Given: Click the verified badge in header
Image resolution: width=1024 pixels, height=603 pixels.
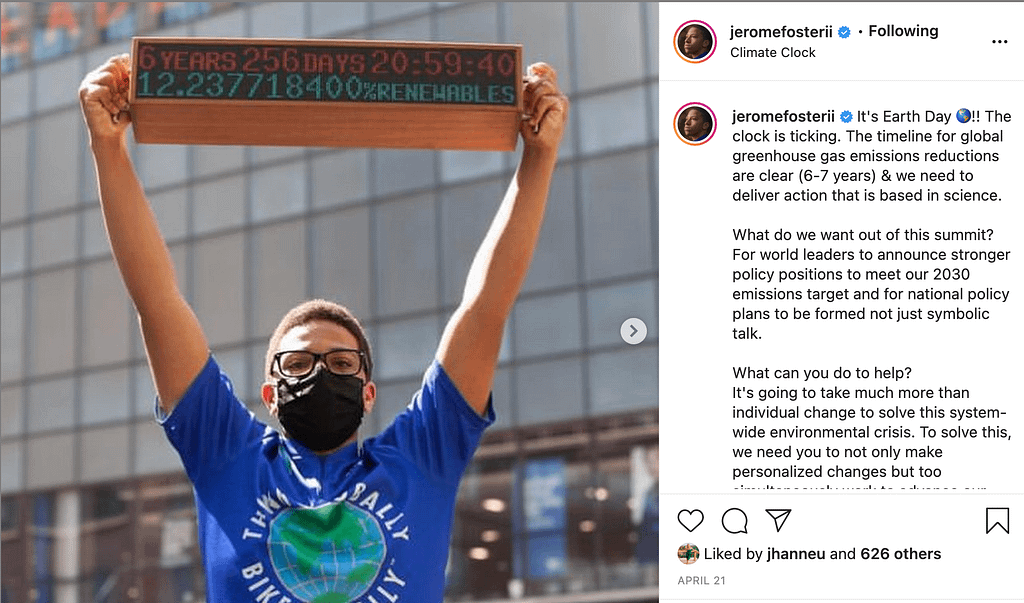Looking at the screenshot, I should coord(844,32).
